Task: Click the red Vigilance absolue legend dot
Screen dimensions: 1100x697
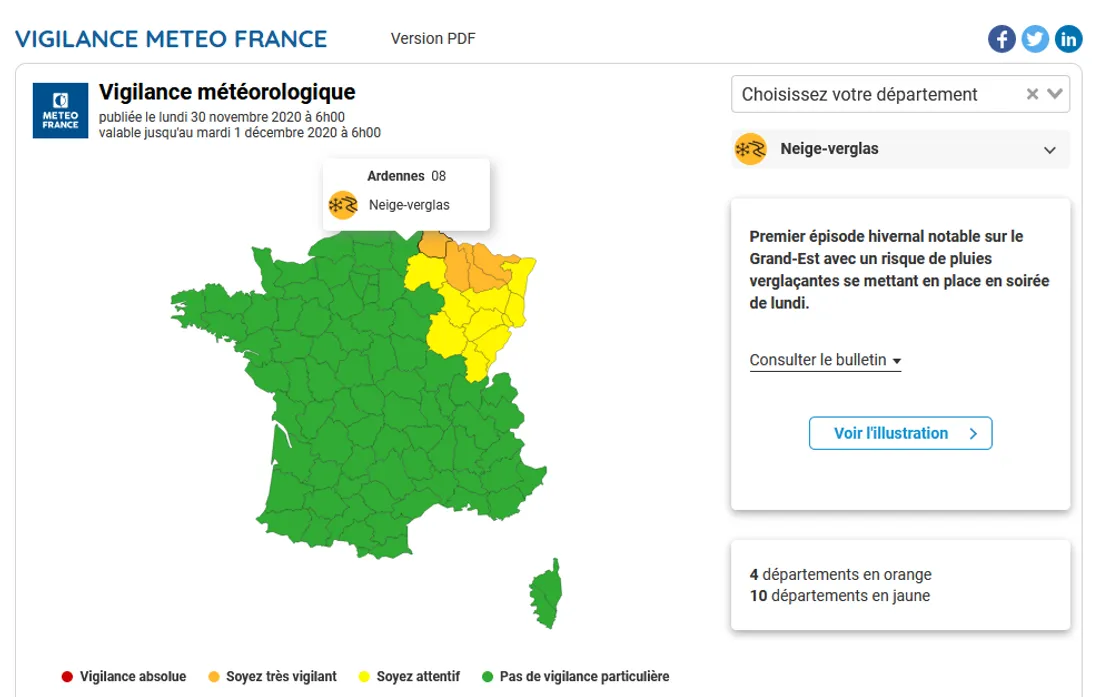Action: pos(67,676)
